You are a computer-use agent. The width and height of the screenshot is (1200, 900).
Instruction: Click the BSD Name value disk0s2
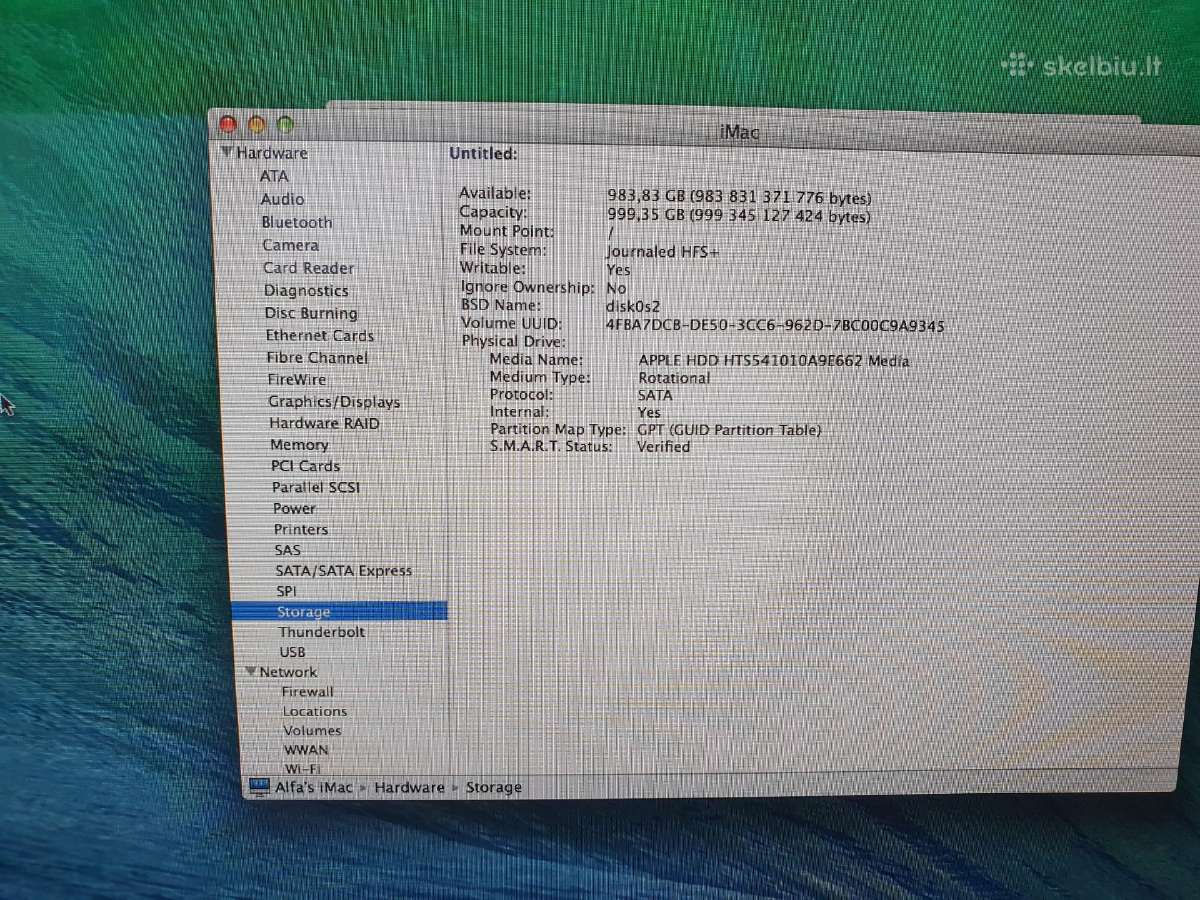tap(633, 307)
